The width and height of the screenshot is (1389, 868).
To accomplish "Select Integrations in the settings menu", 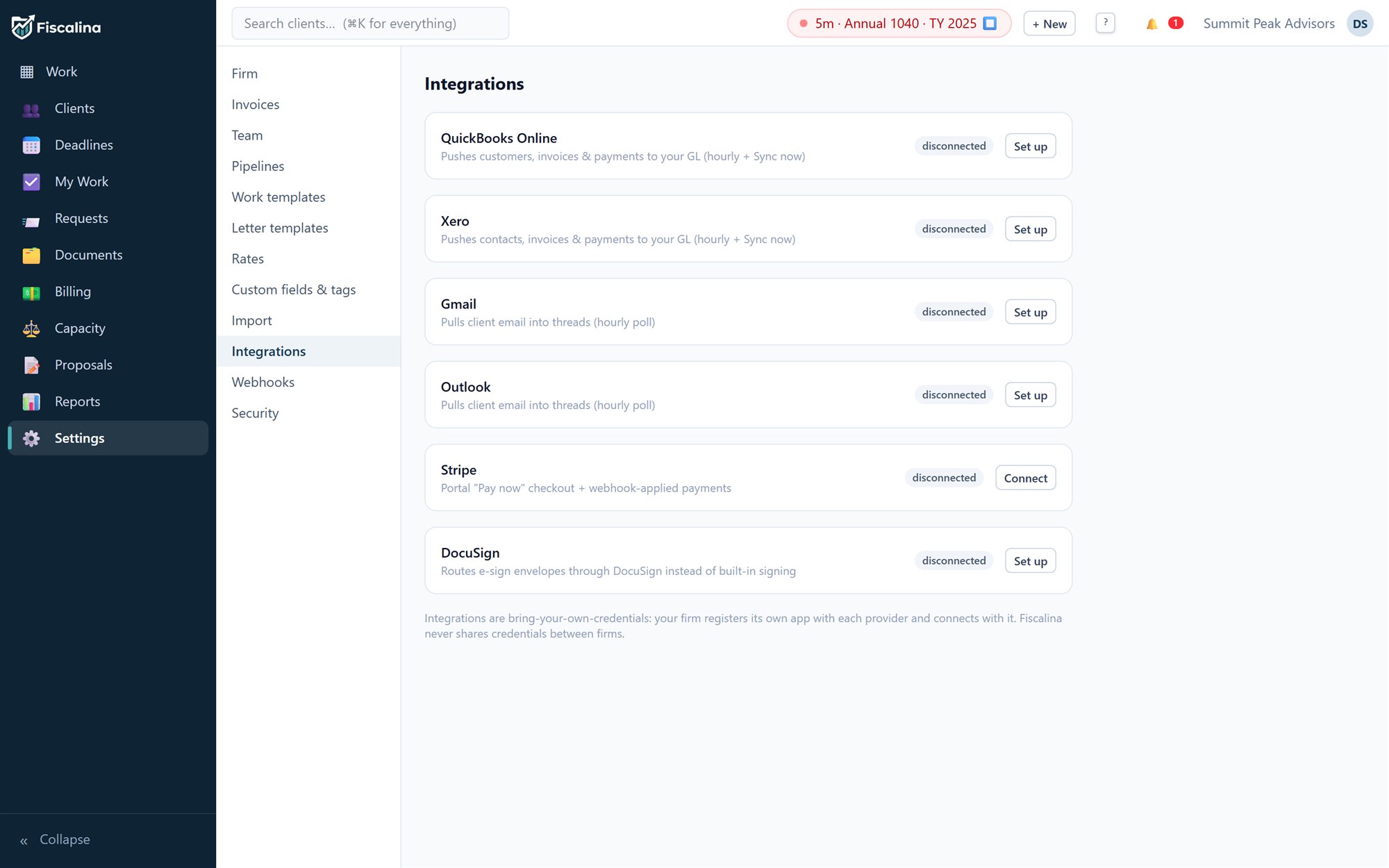I will click(309, 351).
